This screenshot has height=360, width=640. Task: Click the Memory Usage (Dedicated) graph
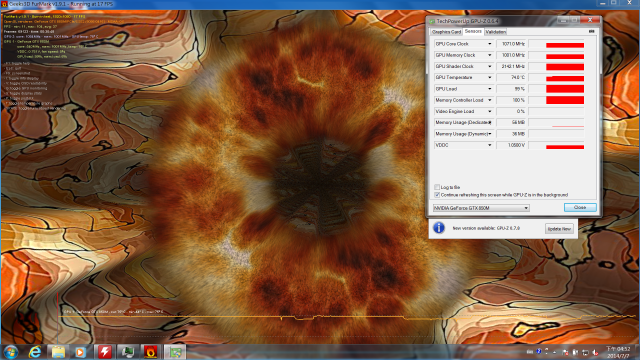coord(556,122)
